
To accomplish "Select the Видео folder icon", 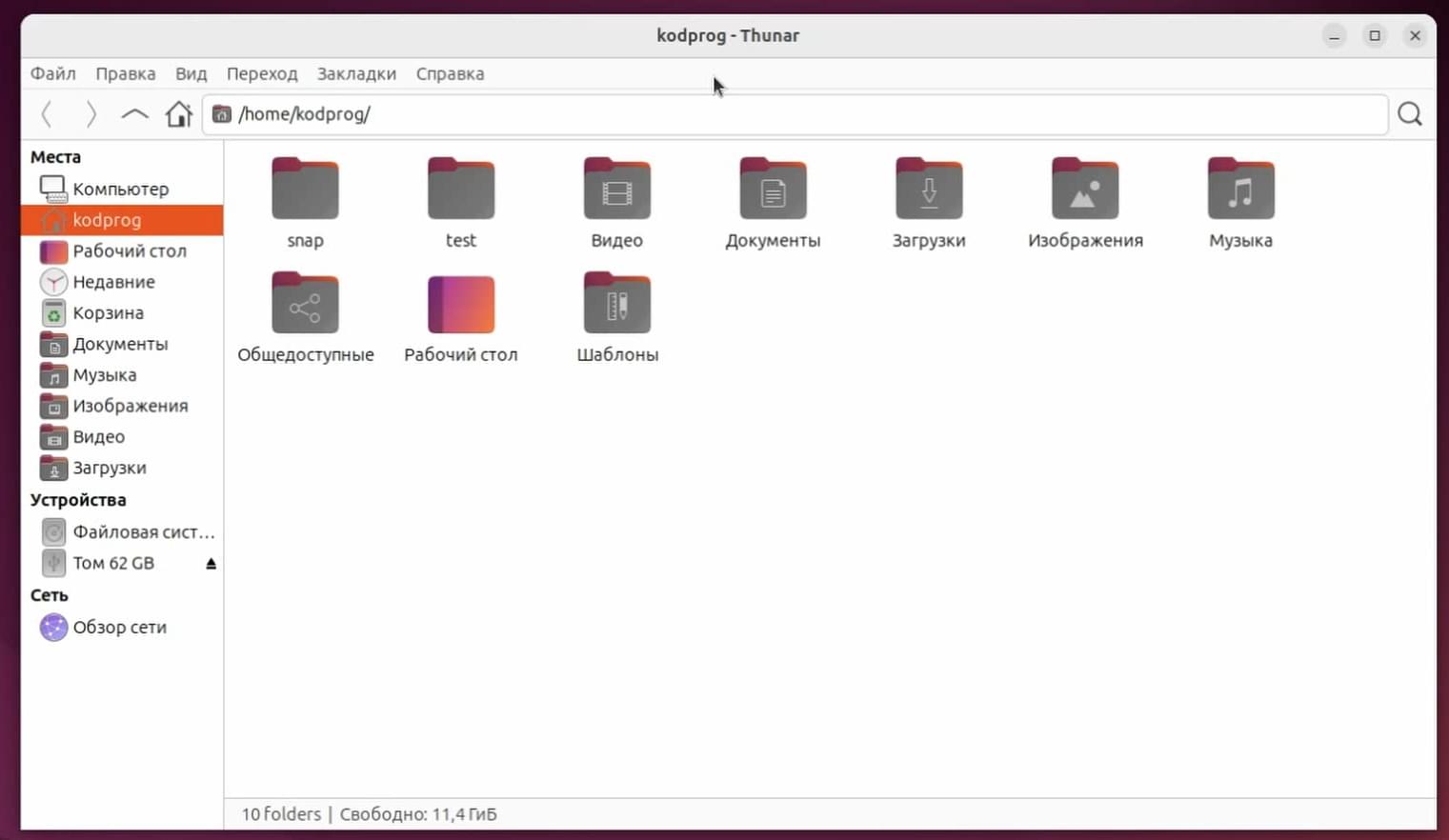I will [617, 189].
